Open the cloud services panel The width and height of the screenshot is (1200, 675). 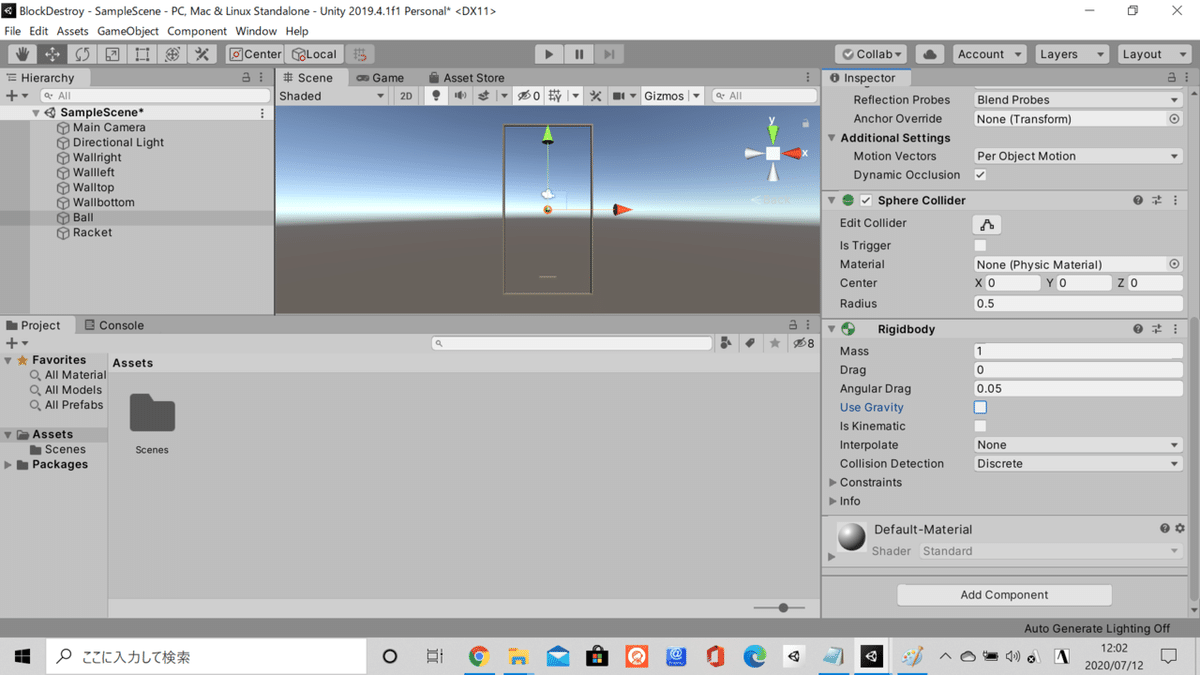929,54
